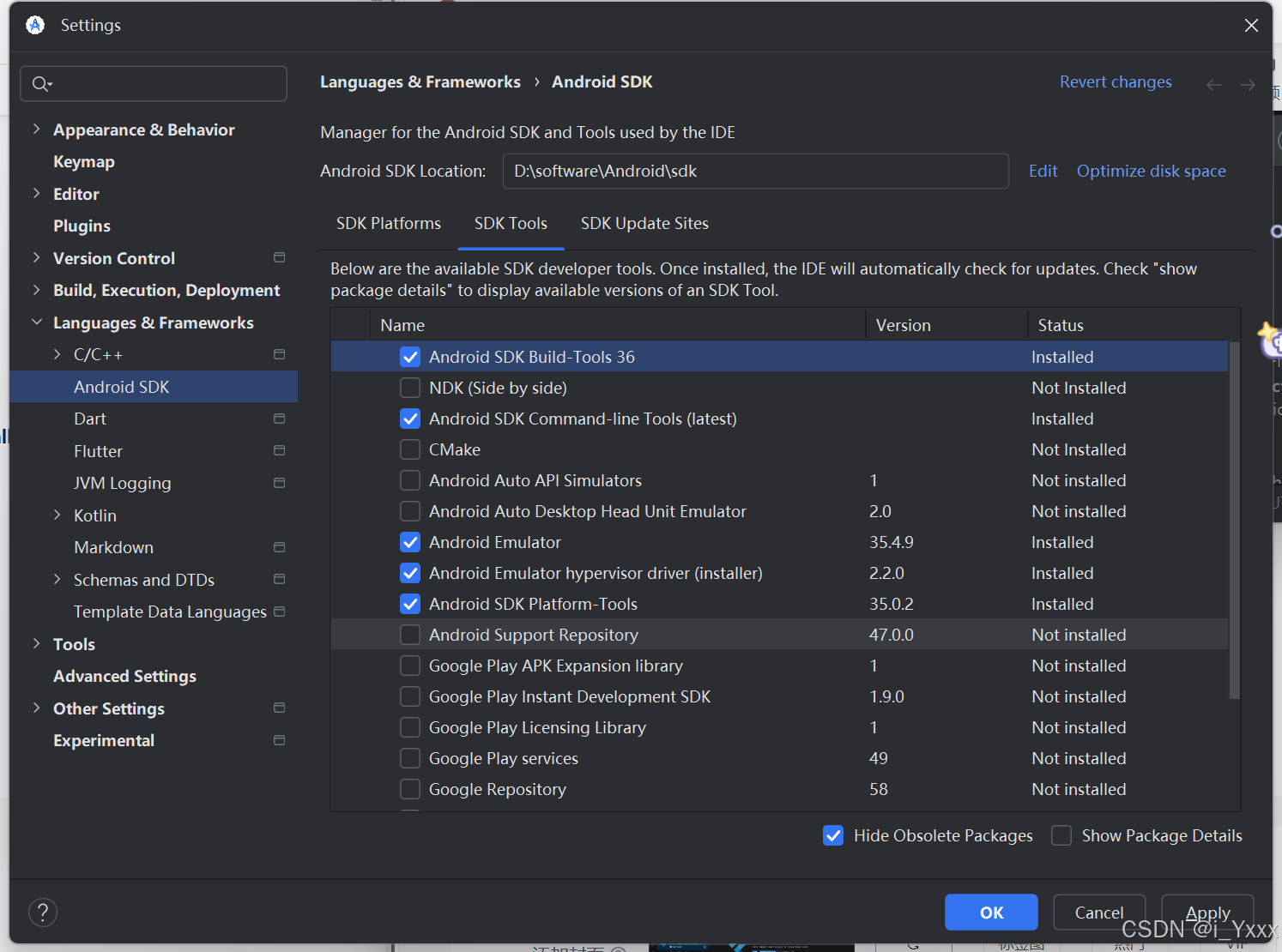Check Android Auto API Simulators
Screen dimensions: 1282x952
coord(410,480)
